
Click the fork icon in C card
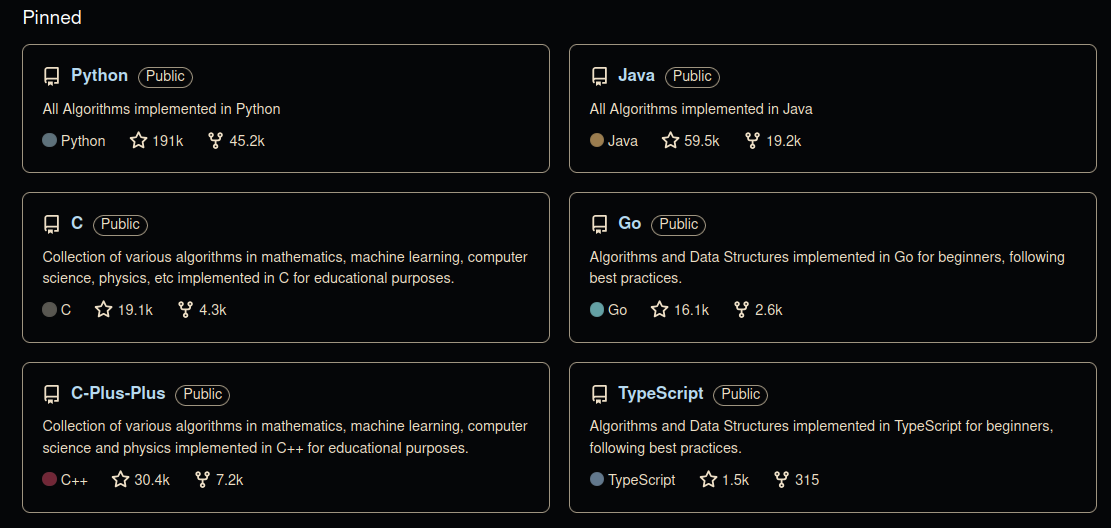click(186, 310)
